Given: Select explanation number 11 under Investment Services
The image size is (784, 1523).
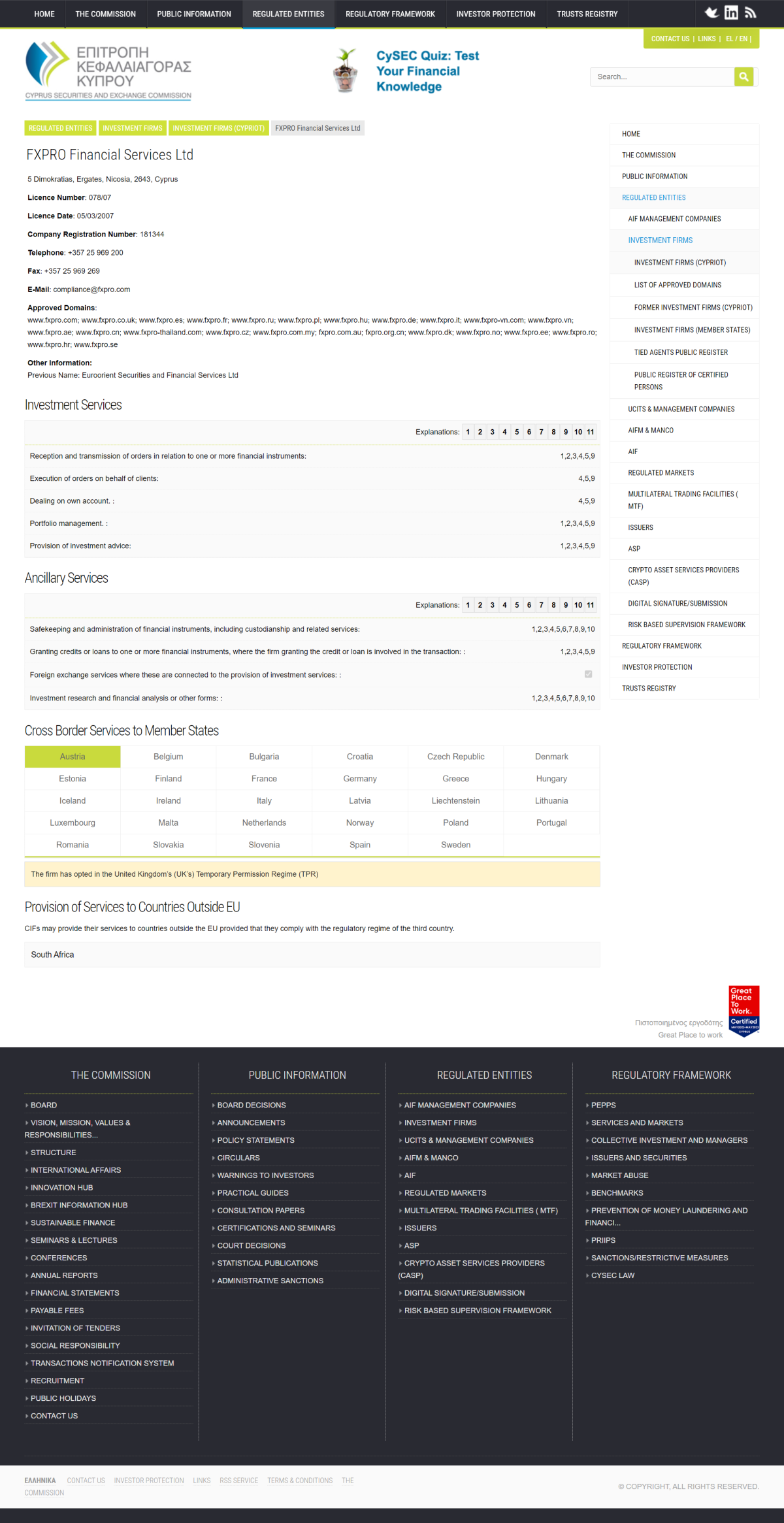Looking at the screenshot, I should pyautogui.click(x=590, y=432).
